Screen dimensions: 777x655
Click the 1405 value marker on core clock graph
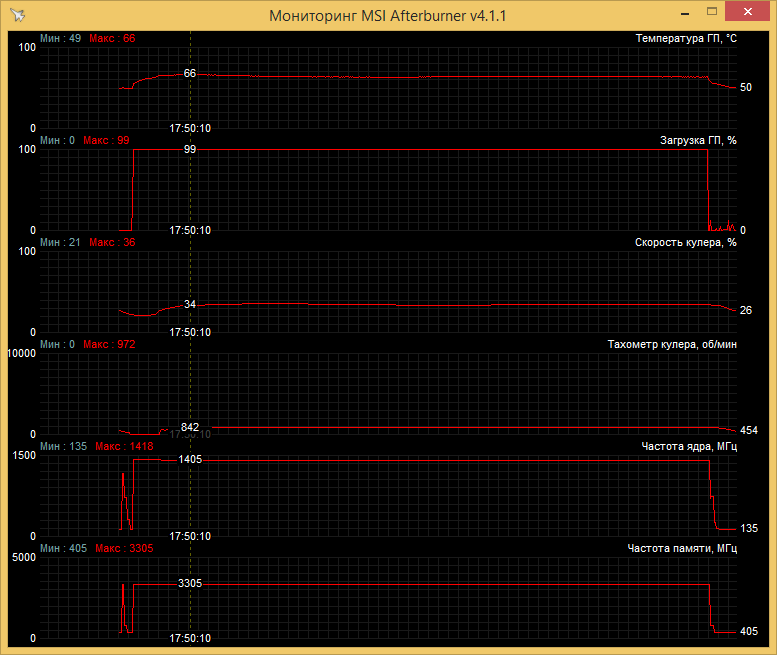[190, 459]
